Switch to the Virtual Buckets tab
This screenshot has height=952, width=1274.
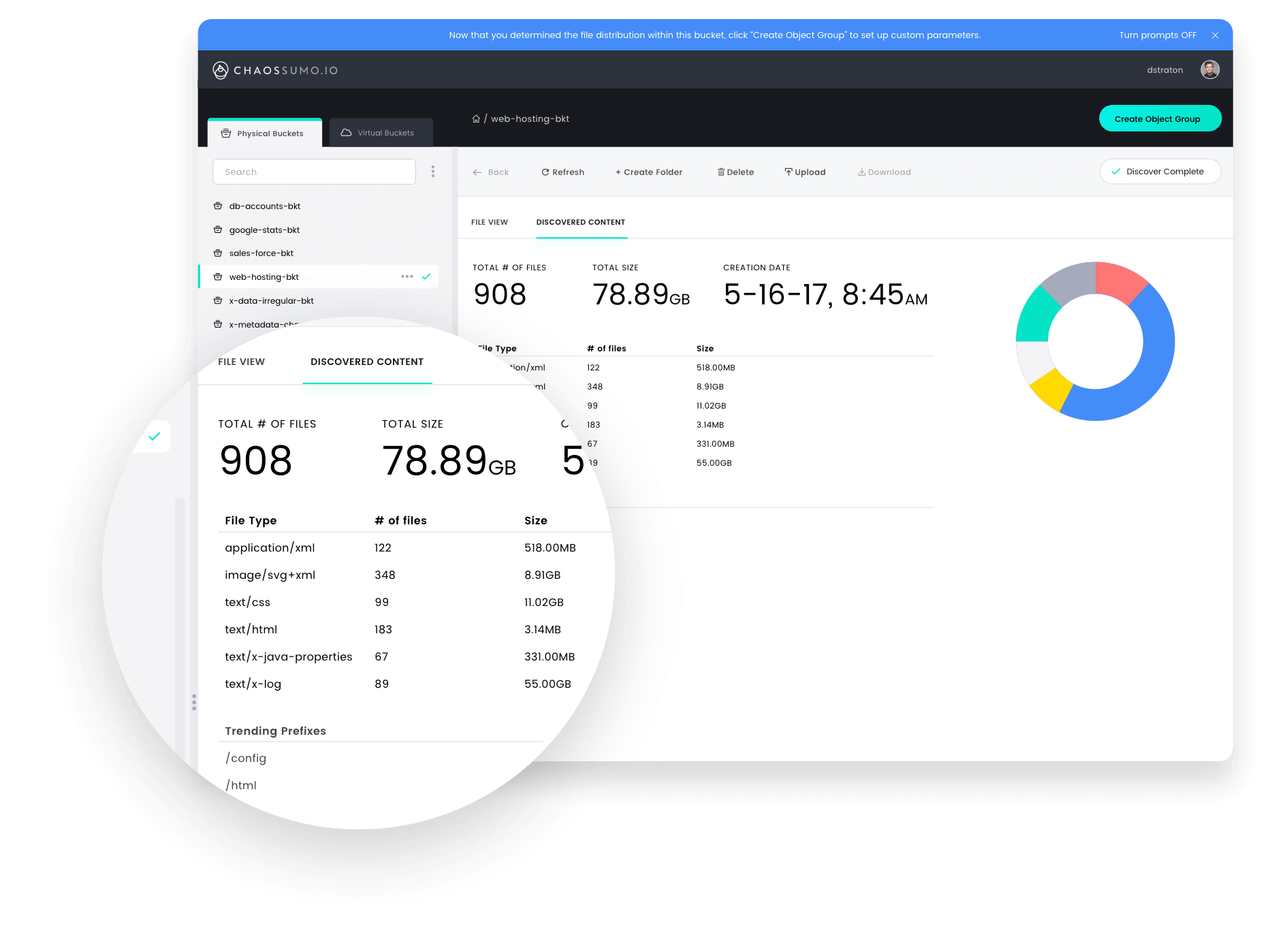pos(381,133)
